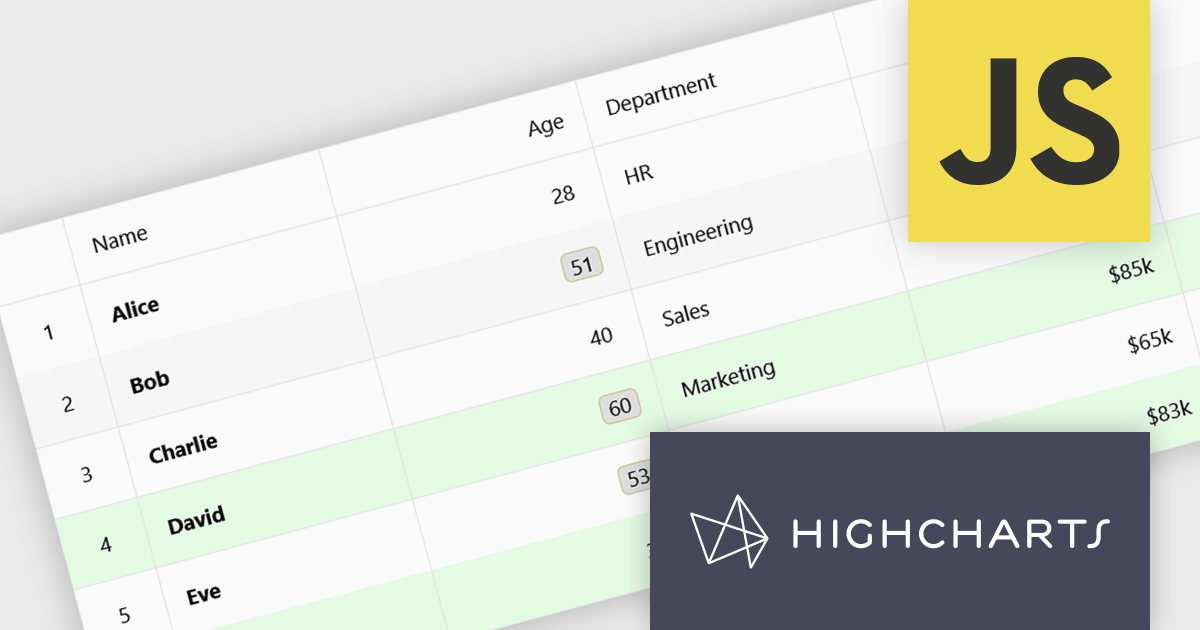Click the HR department cell
1200x630 pixels.
click(638, 175)
